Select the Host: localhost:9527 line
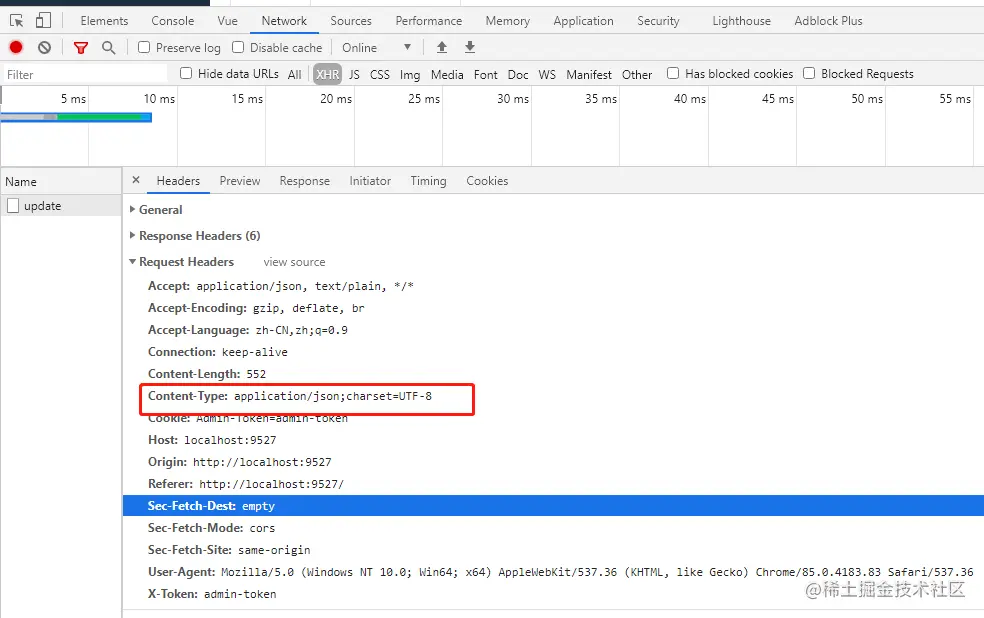The width and height of the screenshot is (984, 618). (212, 440)
